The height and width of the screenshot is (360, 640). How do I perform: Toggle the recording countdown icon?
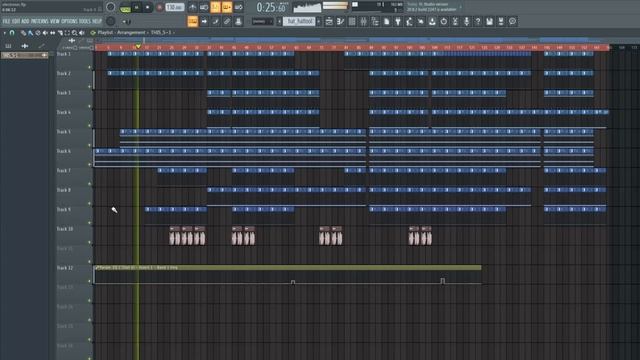coord(216,7)
